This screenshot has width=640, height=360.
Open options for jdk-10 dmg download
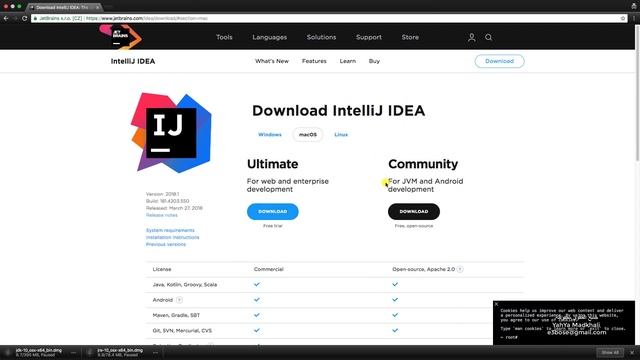[73, 353]
